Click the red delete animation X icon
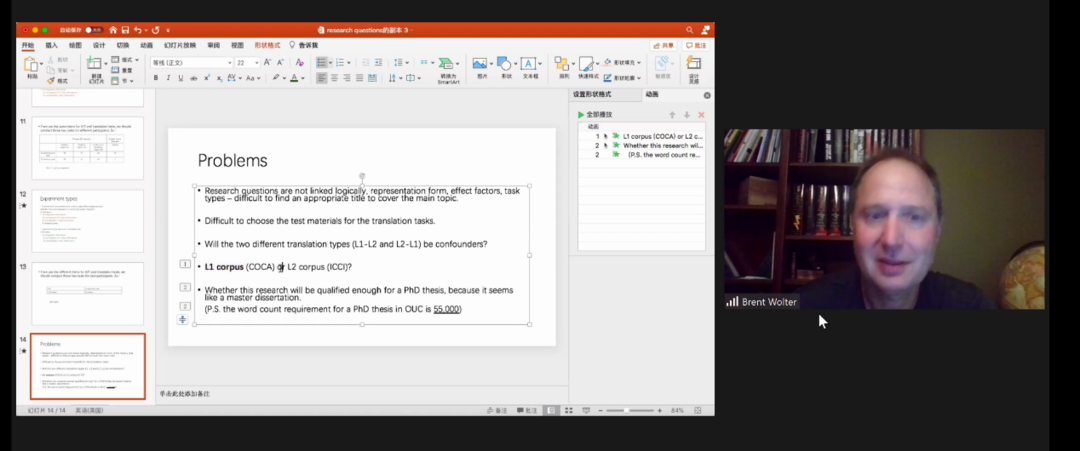Viewport: 1080px width, 451px height. [701, 115]
